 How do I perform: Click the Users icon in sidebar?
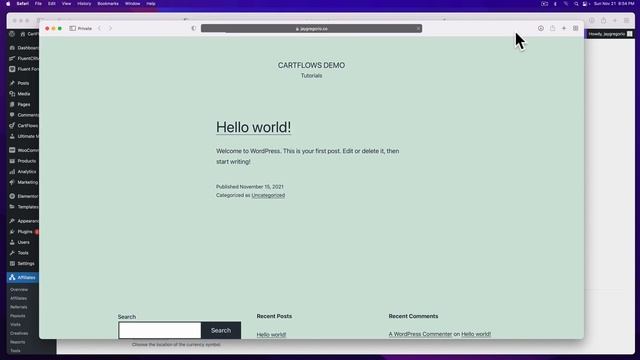12,242
